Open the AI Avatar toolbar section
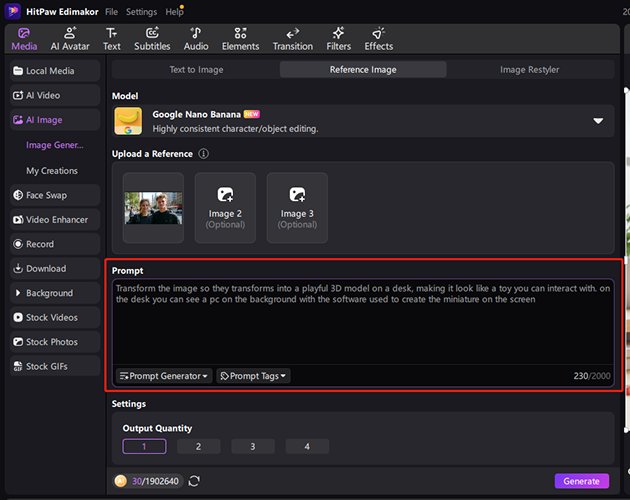Screen dimensions: 630x500 click(70, 38)
